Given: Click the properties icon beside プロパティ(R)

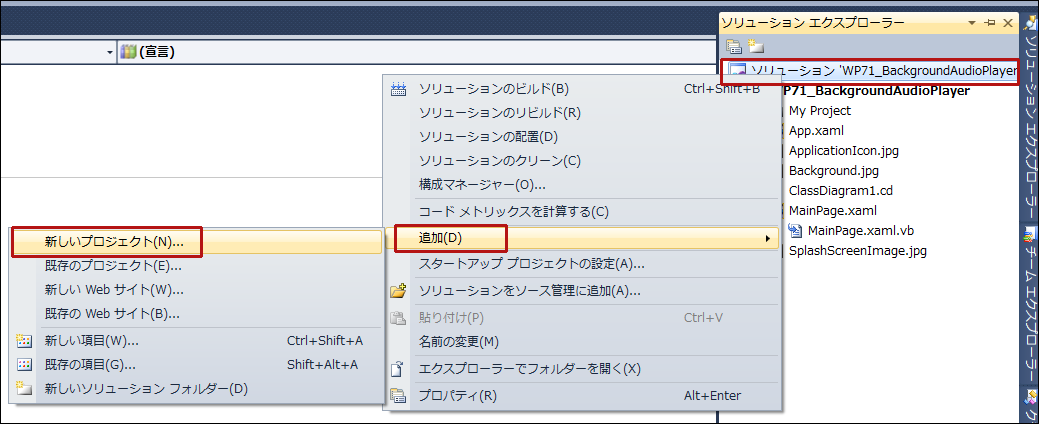Looking at the screenshot, I should coord(398,396).
